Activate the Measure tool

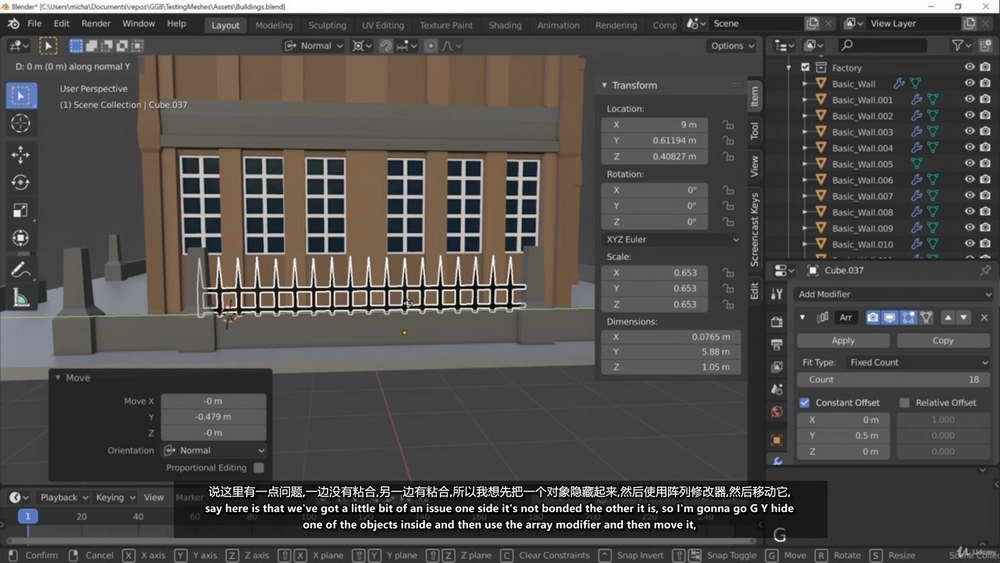click(x=20, y=297)
